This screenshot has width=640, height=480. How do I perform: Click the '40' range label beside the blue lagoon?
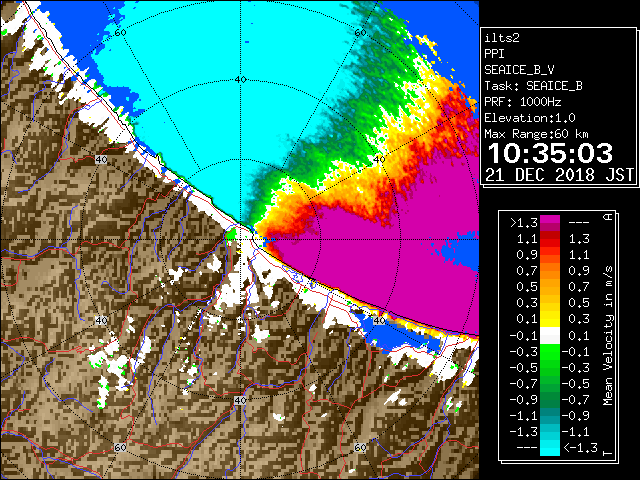pyautogui.click(x=379, y=320)
